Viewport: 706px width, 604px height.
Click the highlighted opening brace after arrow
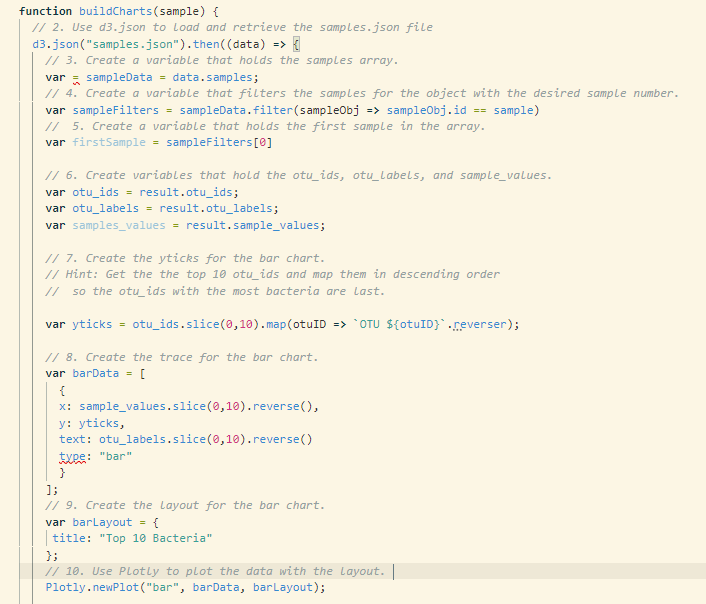tap(296, 44)
